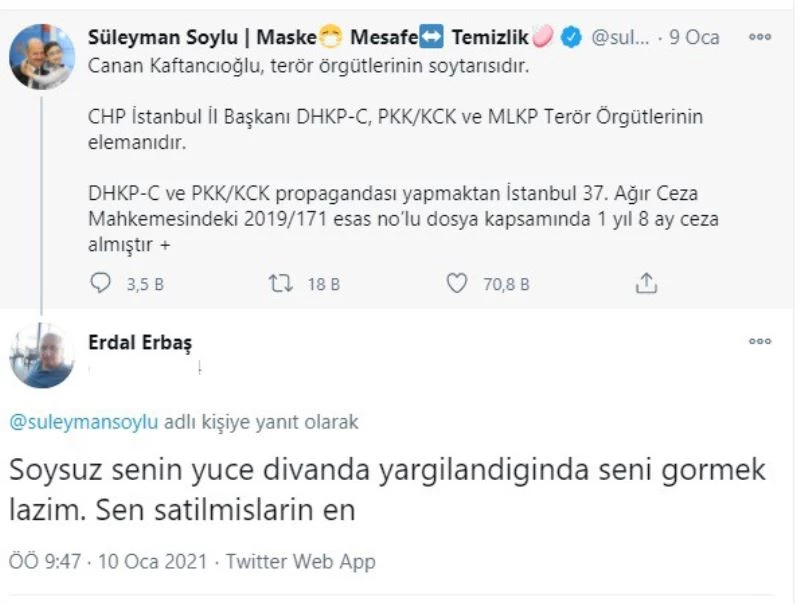Image resolution: width=800 pixels, height=605 pixels.
Task: Click the blue verified badge next to Soylu's name
Action: tap(570, 35)
